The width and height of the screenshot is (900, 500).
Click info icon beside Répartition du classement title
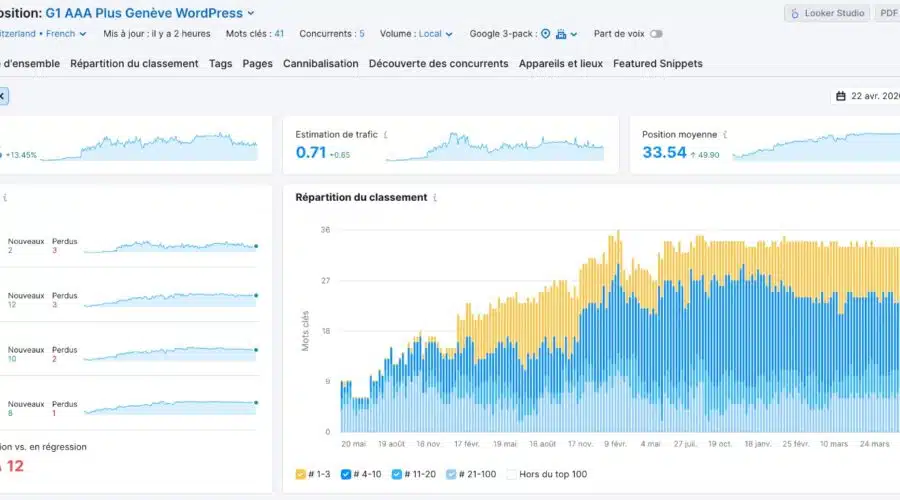435,198
